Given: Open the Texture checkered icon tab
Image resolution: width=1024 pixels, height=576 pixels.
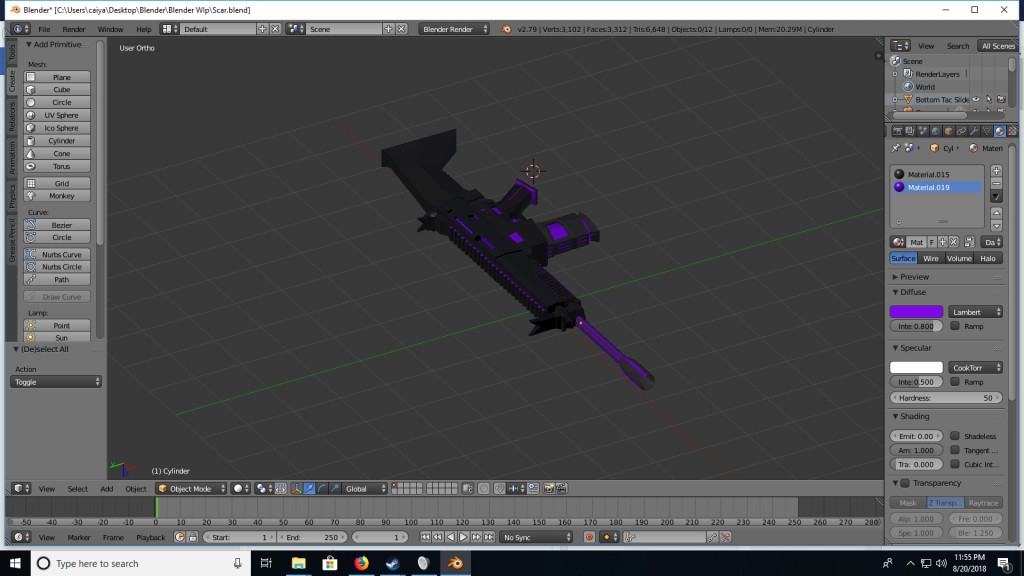Looking at the screenshot, I should (1012, 130).
